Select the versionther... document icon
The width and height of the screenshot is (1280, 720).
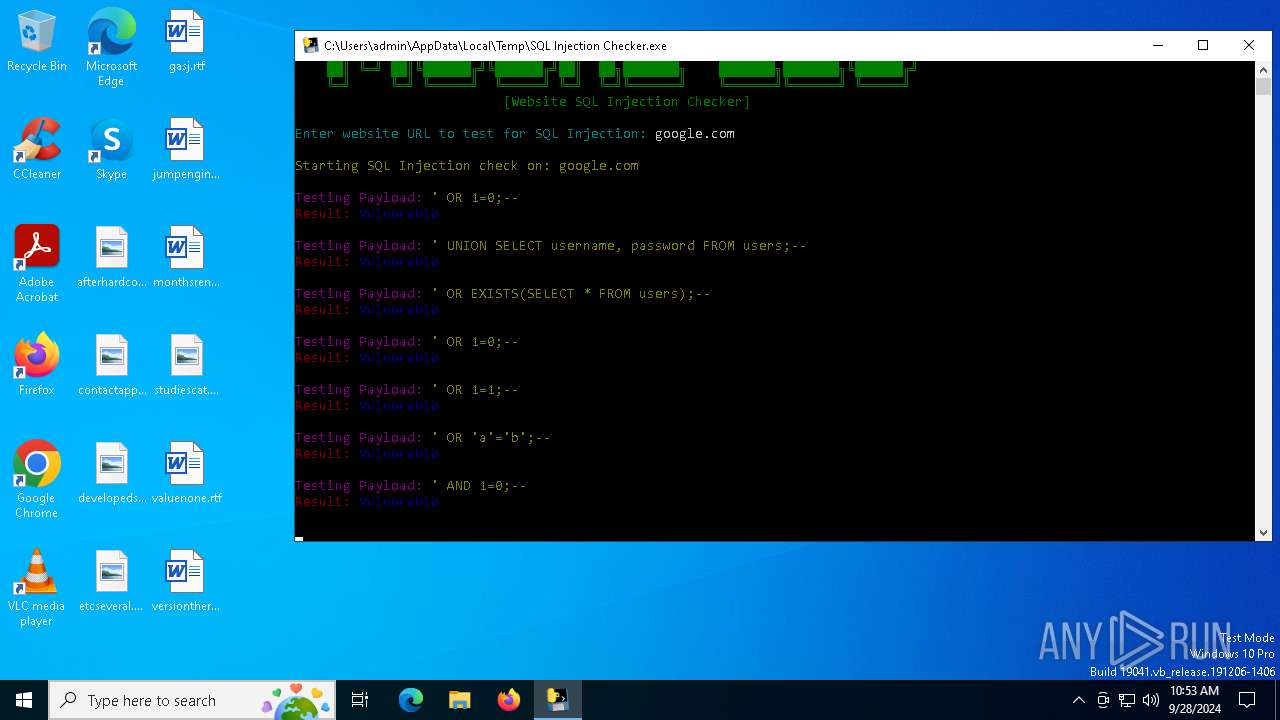click(186, 580)
